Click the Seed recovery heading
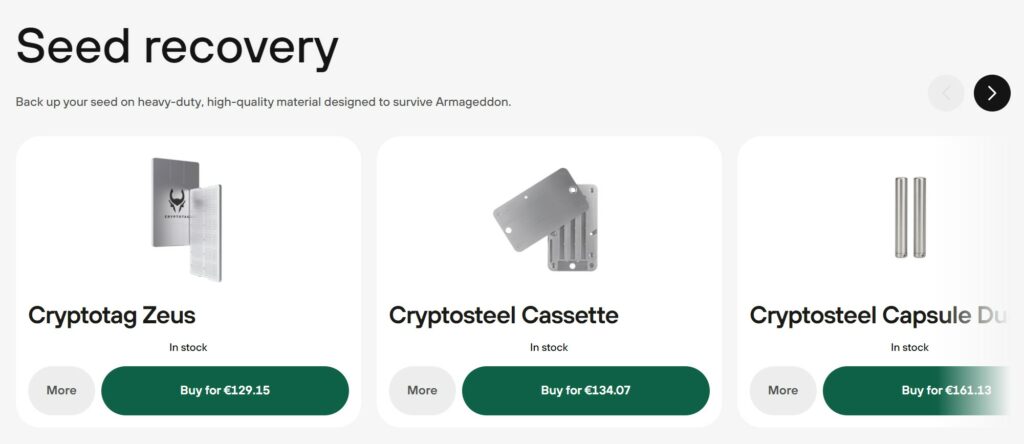Viewport: 1024px width, 444px height. point(177,47)
